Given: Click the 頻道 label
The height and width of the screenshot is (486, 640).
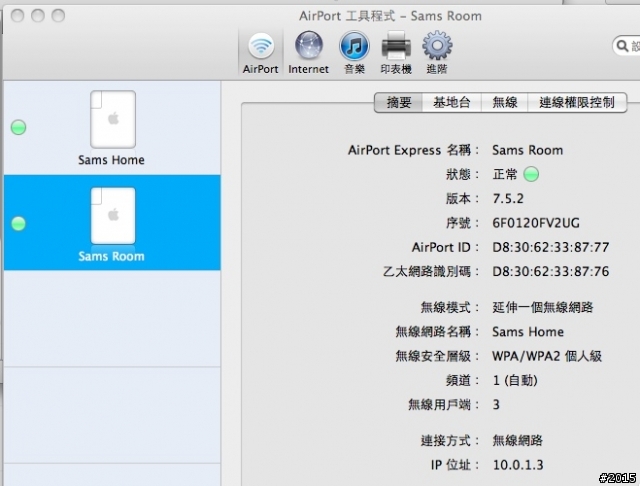Looking at the screenshot, I should pyautogui.click(x=462, y=380).
